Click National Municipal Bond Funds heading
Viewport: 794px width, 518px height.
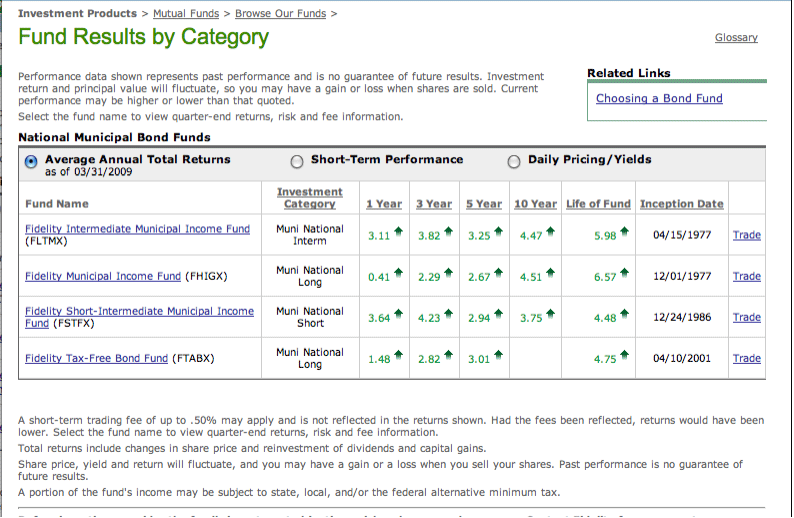point(114,137)
